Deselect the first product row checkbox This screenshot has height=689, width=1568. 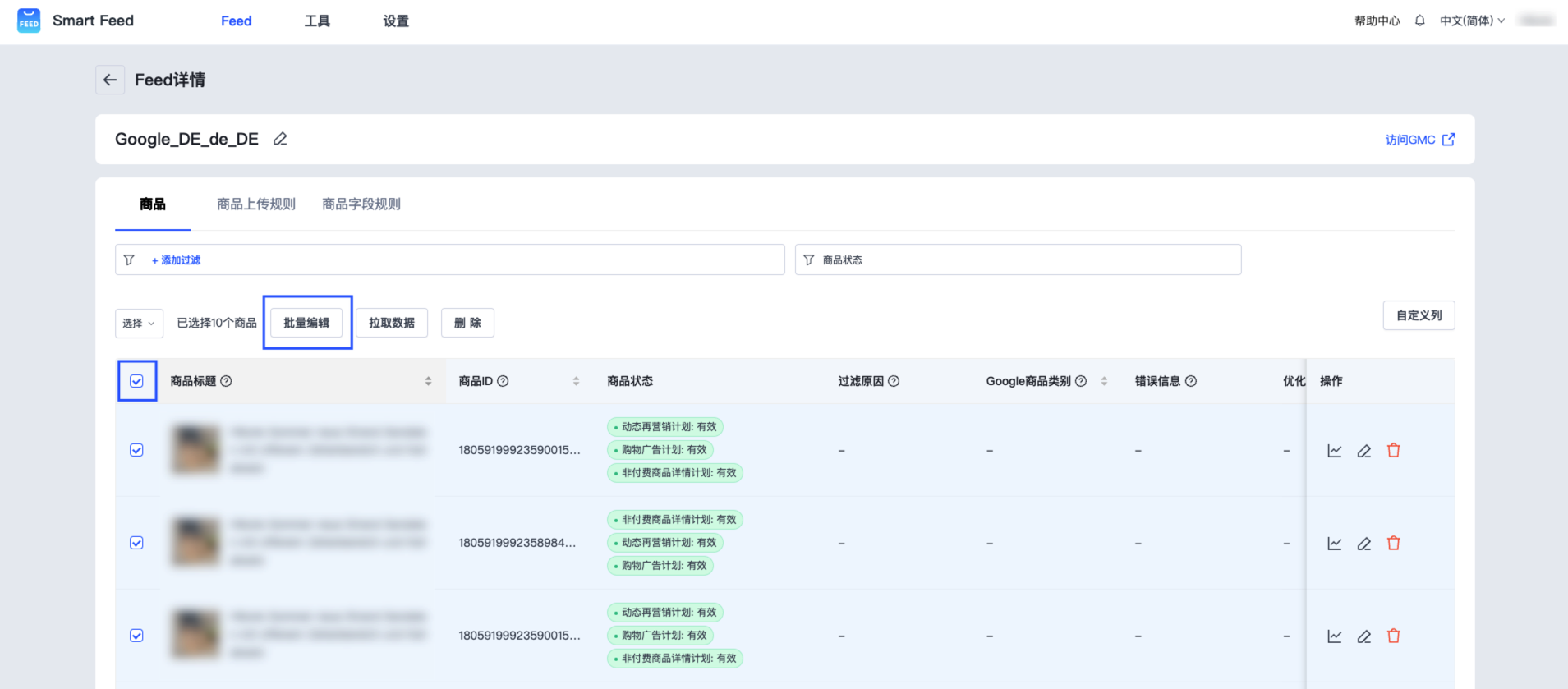136,450
